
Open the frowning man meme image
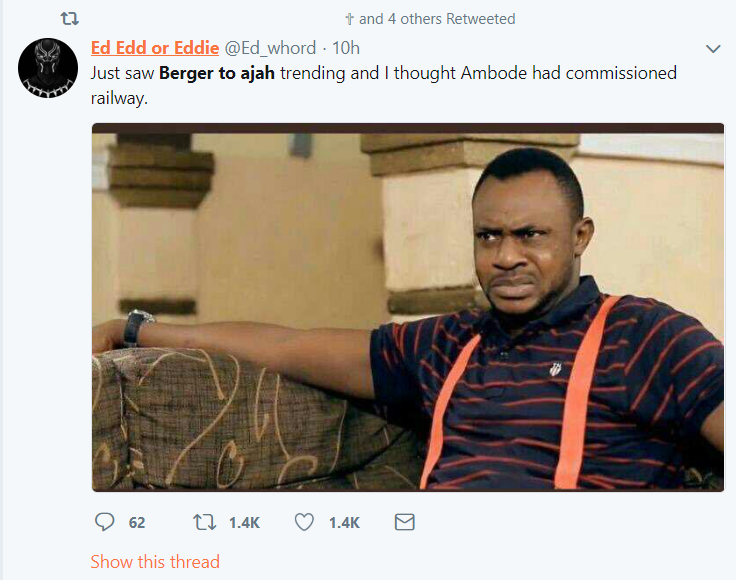pos(408,307)
